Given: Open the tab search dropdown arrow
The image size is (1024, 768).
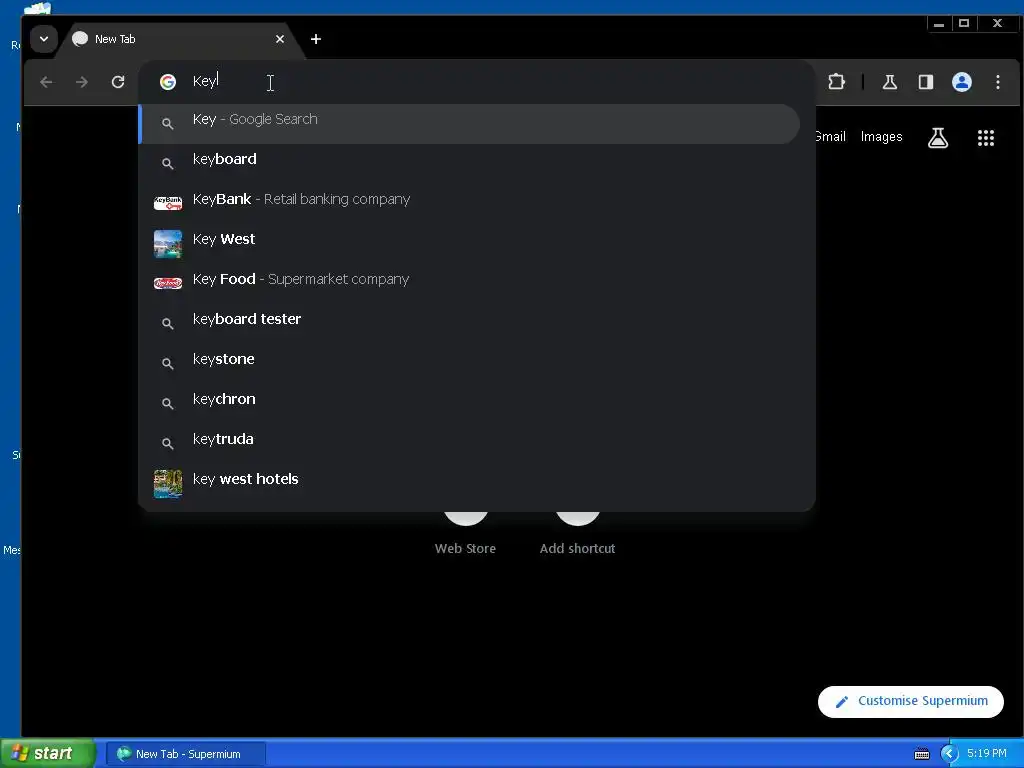Looking at the screenshot, I should [x=44, y=39].
